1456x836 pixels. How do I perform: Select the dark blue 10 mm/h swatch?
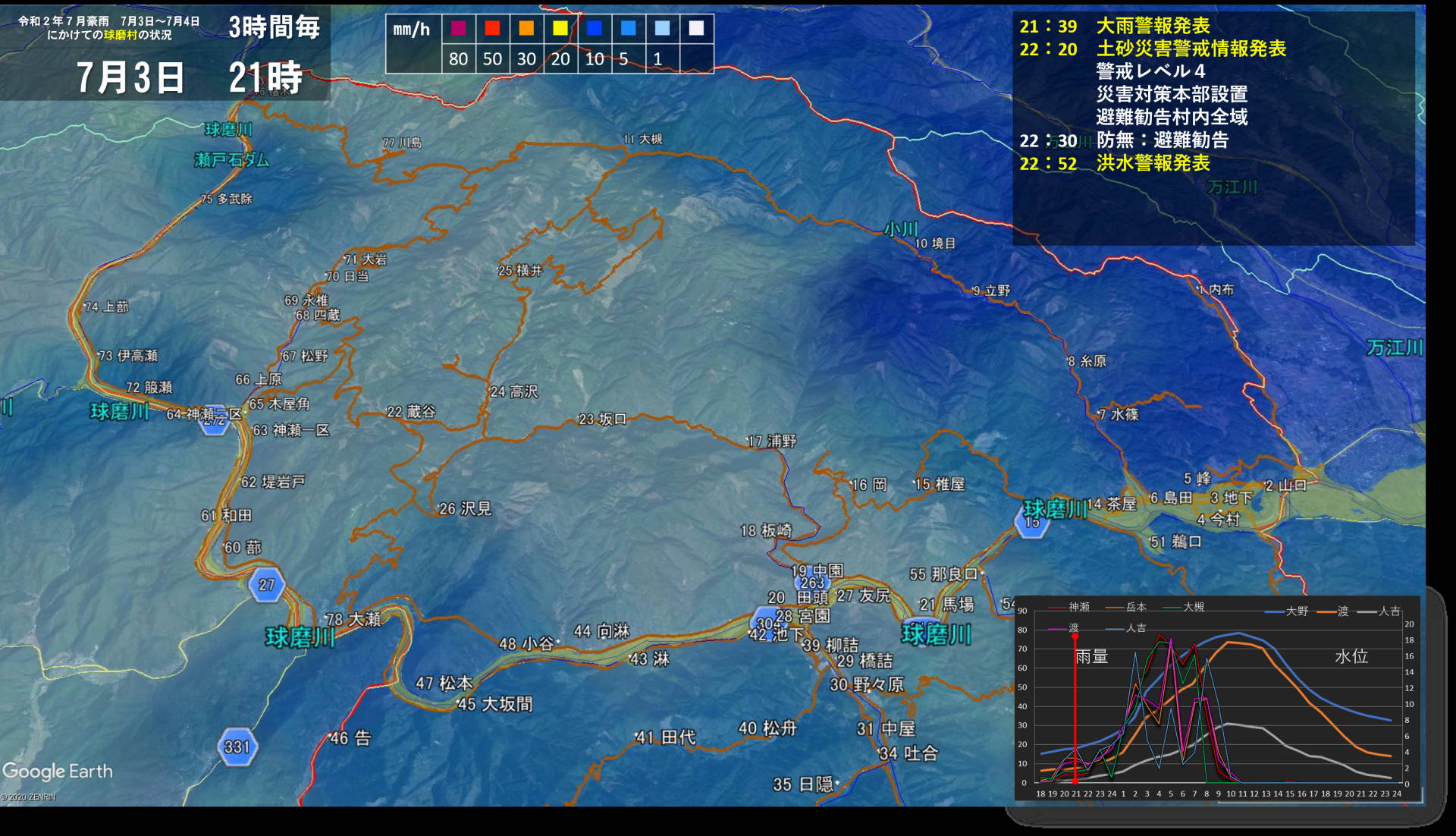click(595, 28)
